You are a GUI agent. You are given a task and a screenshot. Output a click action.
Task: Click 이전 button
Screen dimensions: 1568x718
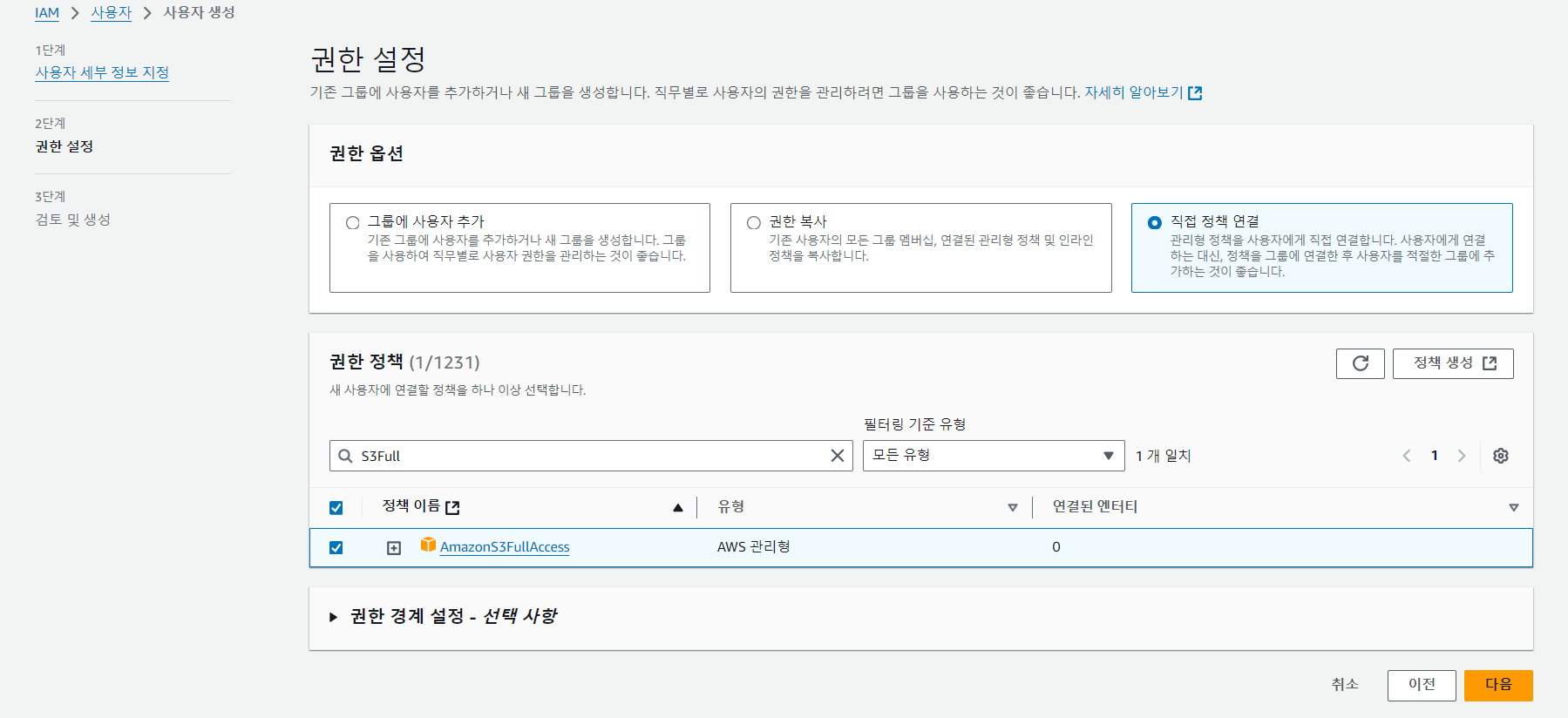(x=1422, y=685)
